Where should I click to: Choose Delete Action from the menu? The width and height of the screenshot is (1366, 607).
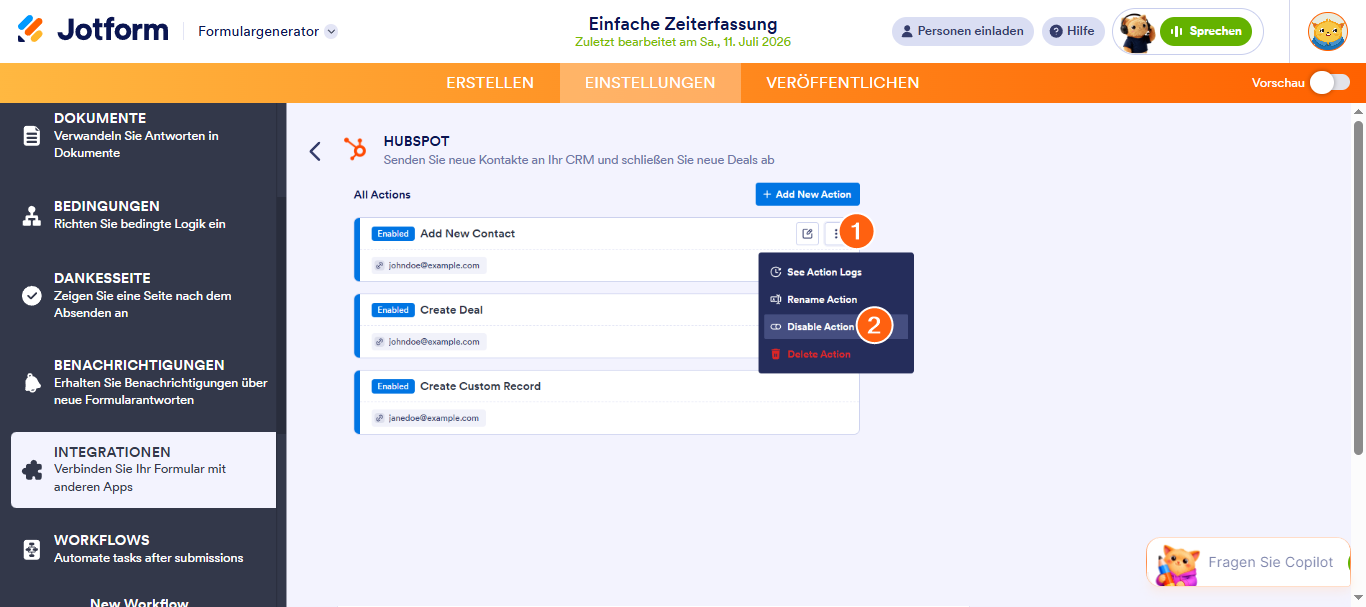836,354
